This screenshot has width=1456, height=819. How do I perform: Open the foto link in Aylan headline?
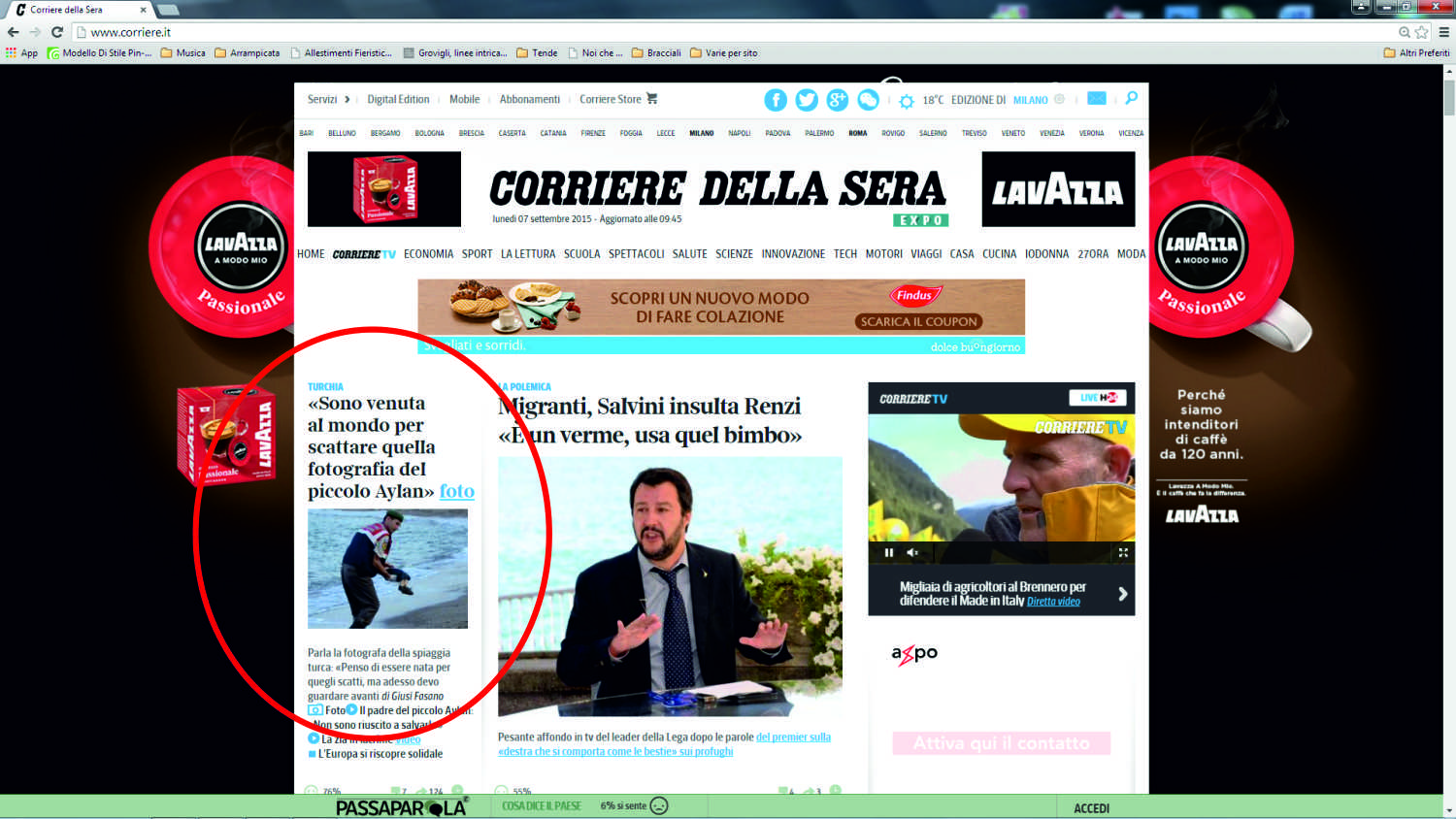457,491
